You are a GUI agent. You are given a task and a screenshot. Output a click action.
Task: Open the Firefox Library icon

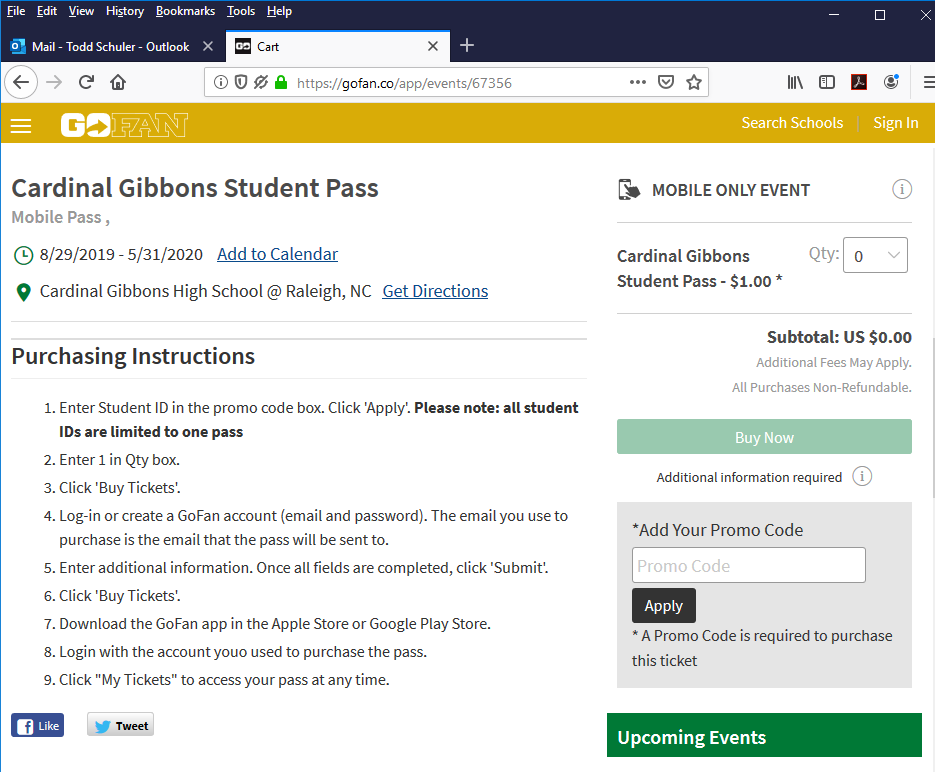pyautogui.click(x=795, y=82)
